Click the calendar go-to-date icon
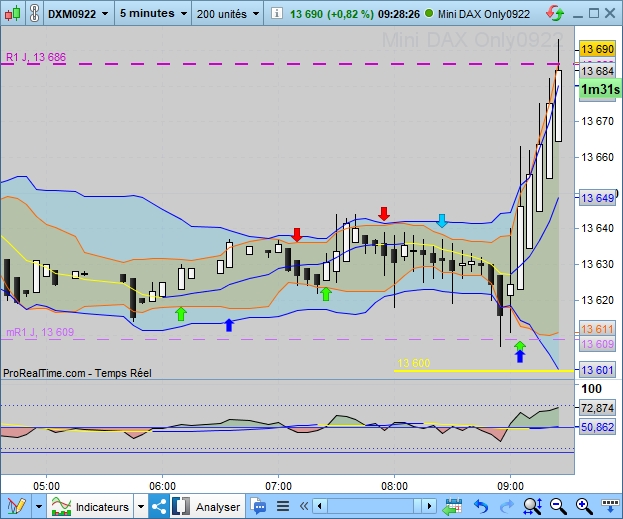This screenshot has height=519, width=623. [x=451, y=506]
